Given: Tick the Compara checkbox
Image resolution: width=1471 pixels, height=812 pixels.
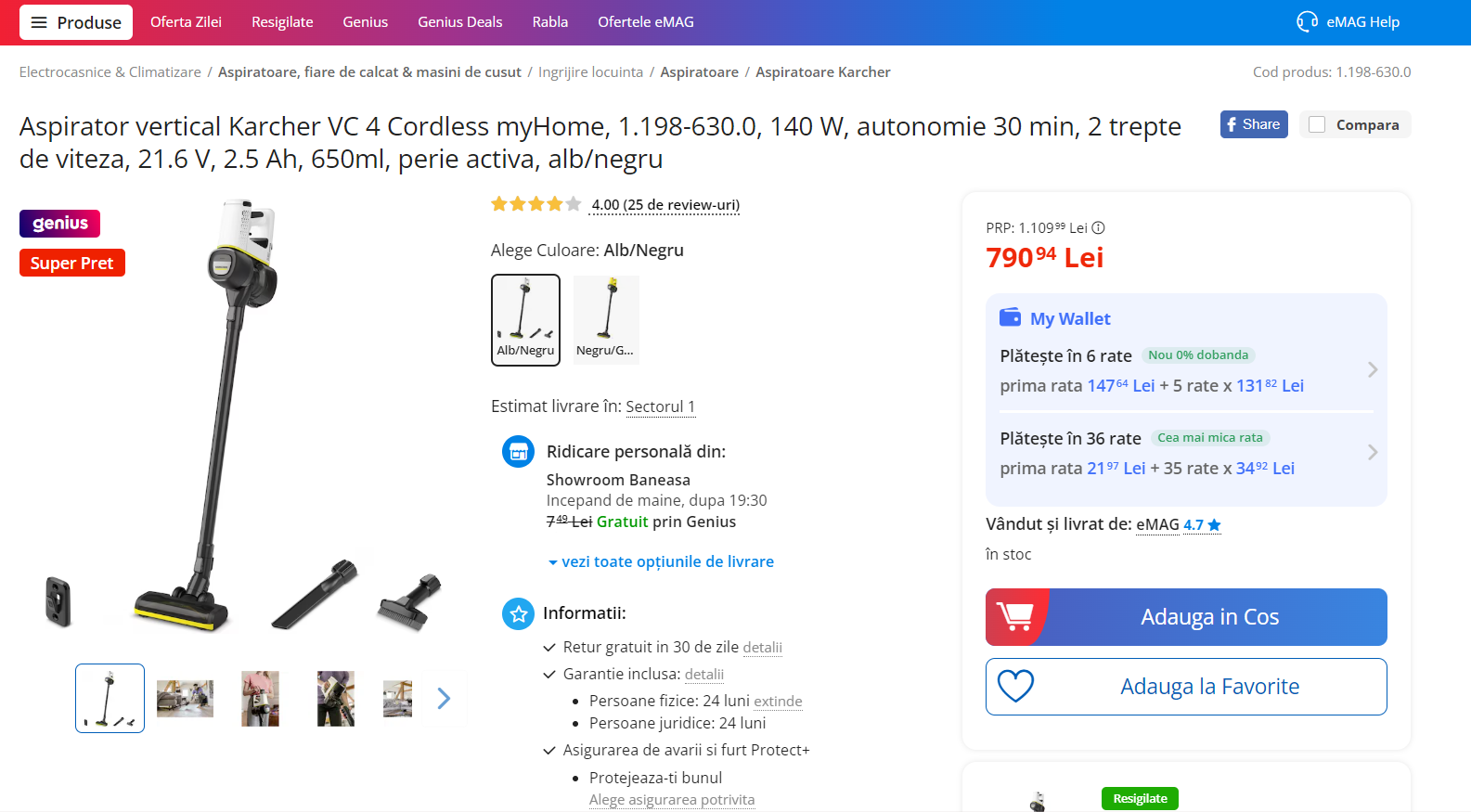Looking at the screenshot, I should (x=1317, y=124).
